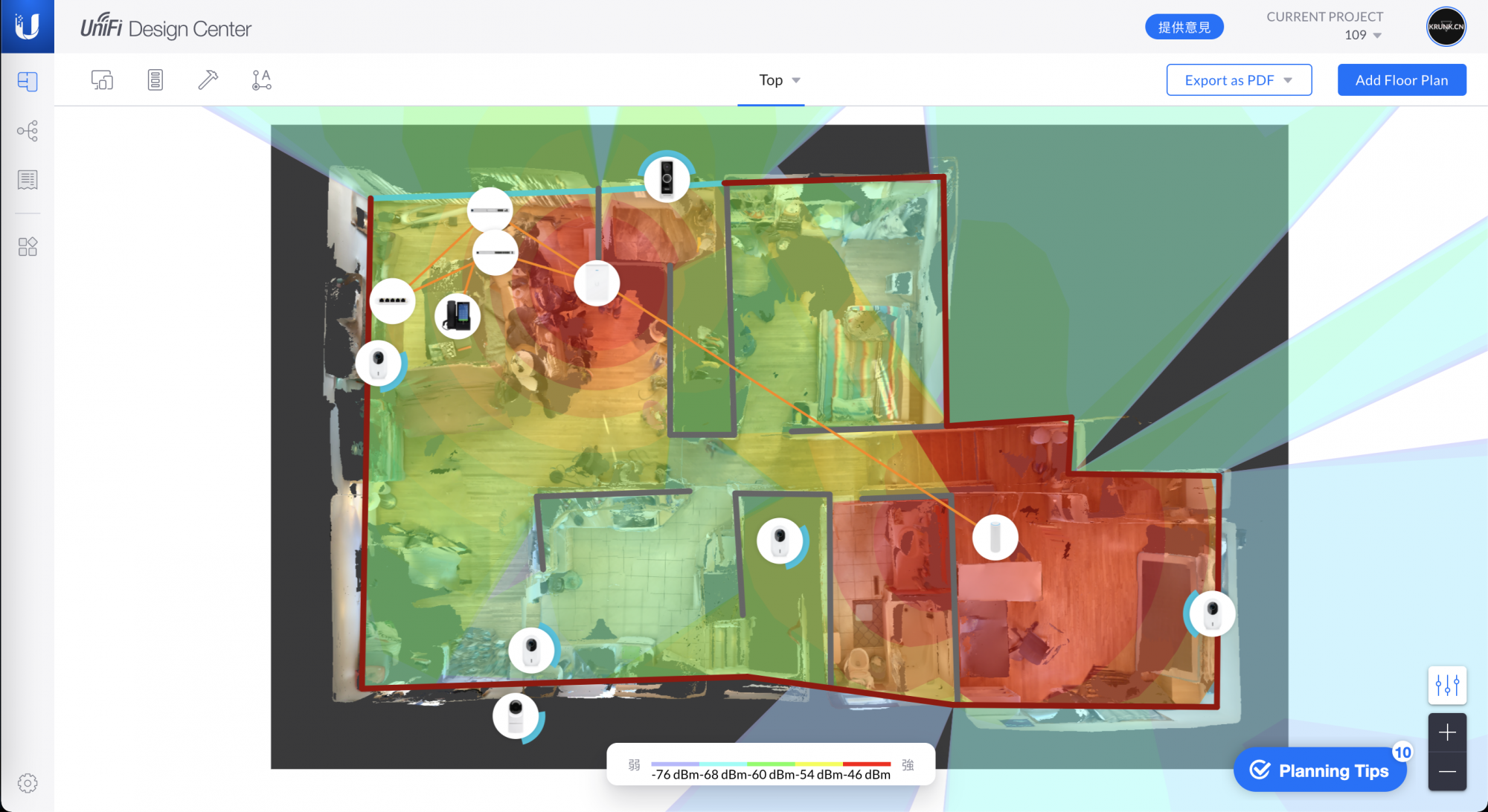Select the scale measurement tool icon
This screenshot has width=1488, height=812.
pos(261,80)
